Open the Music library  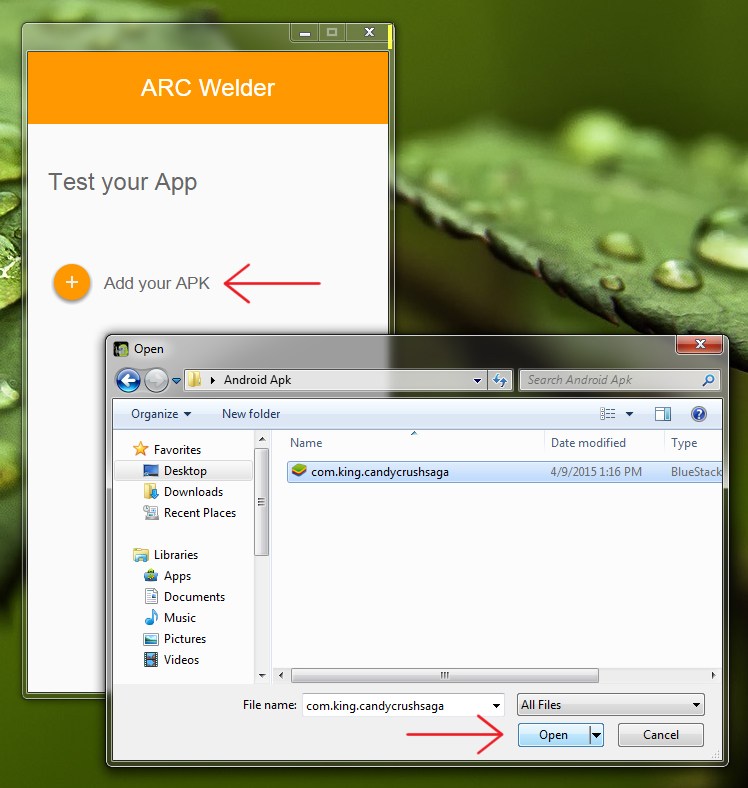(179, 618)
